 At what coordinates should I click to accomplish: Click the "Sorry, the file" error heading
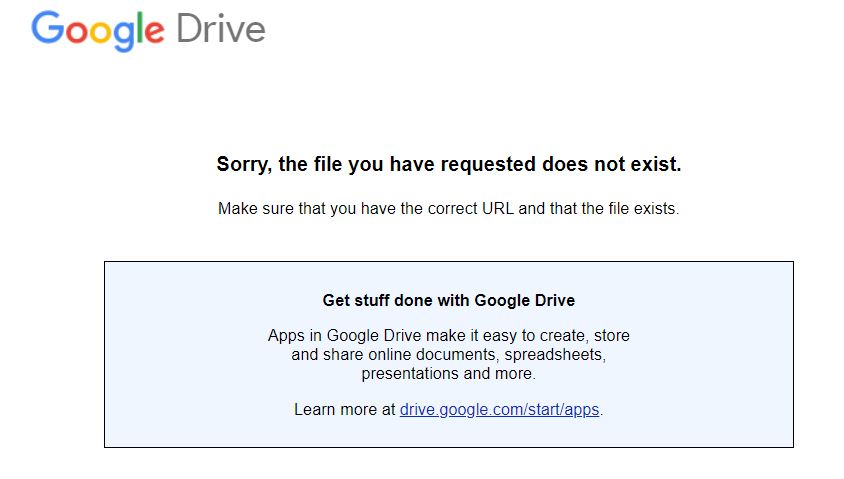[x=448, y=164]
